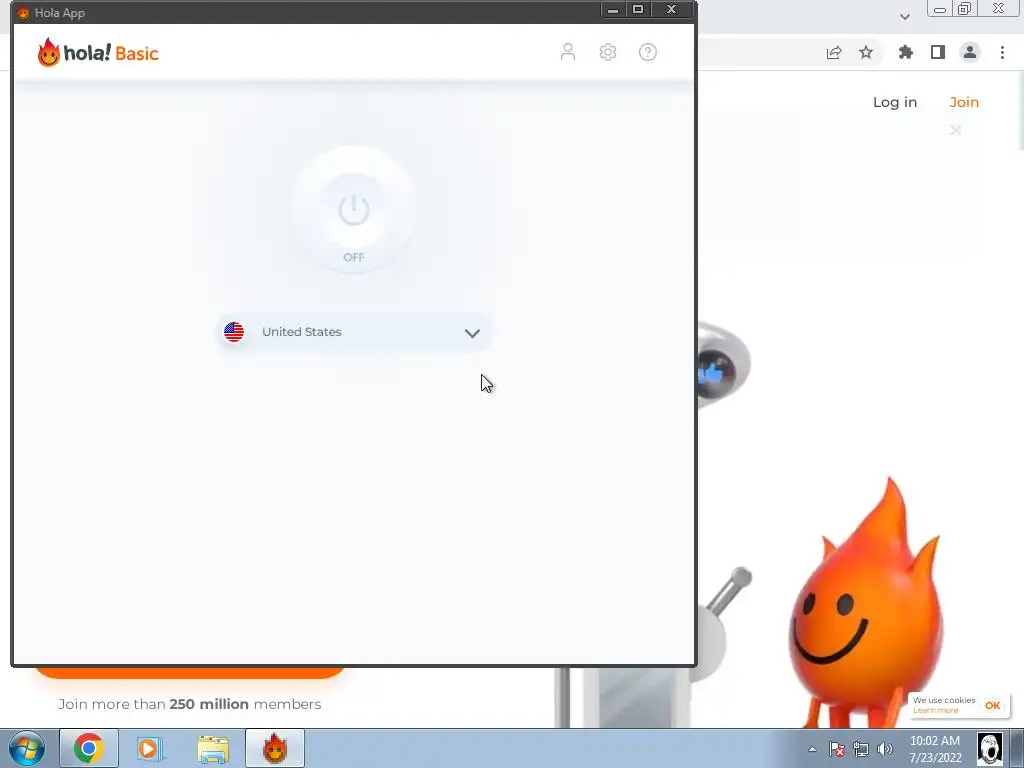Bookmark the page with the star icon

pos(866,52)
